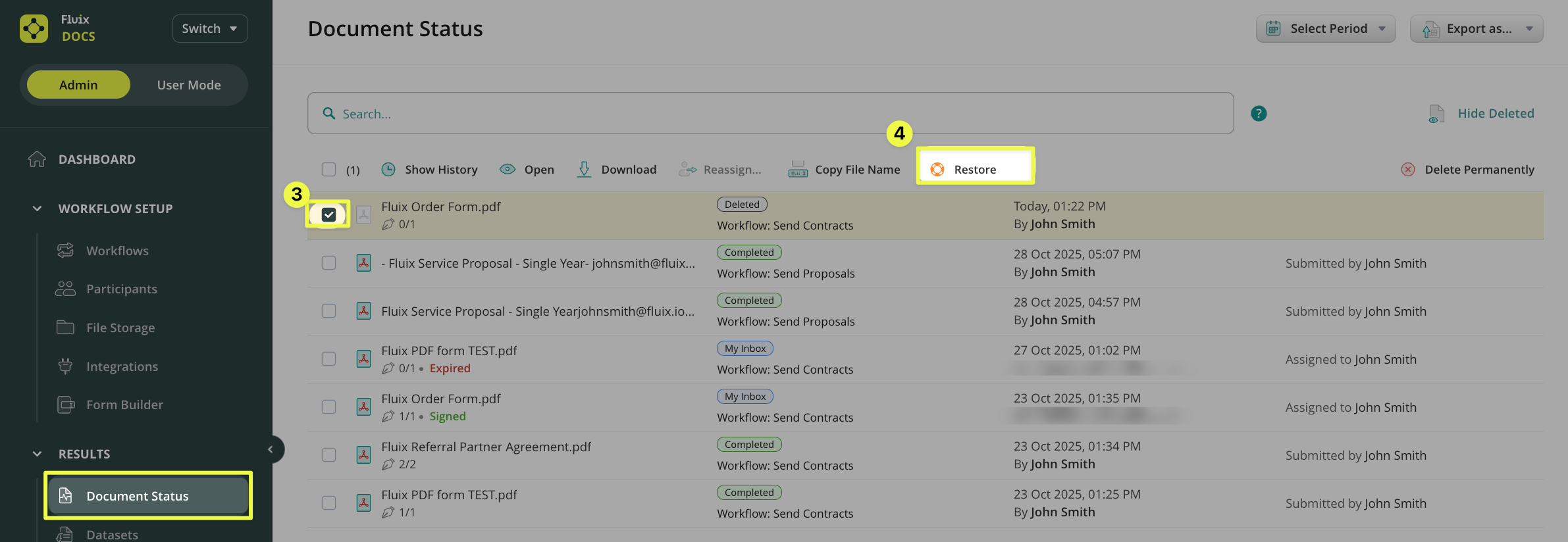Viewport: 1568px width, 542px height.
Task: Click the Fluix Docs logo icon
Action: pyautogui.click(x=34, y=28)
